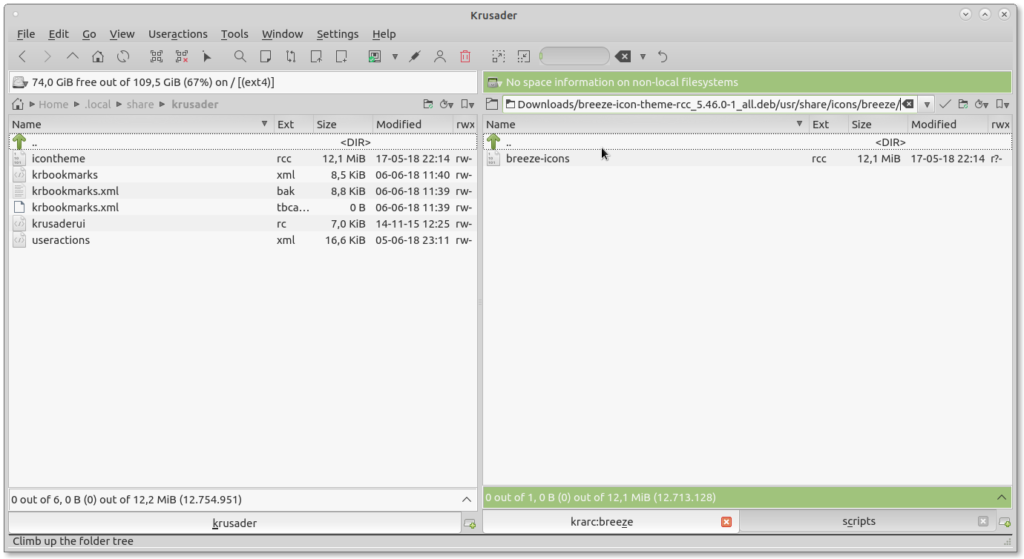Click the dashed square with outward arrow icon
The image size is (1024, 559).
498,57
